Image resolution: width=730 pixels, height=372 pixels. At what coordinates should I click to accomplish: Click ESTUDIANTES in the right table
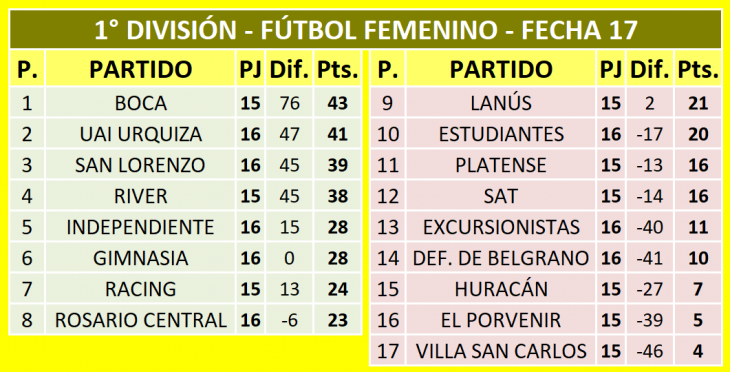[501, 134]
